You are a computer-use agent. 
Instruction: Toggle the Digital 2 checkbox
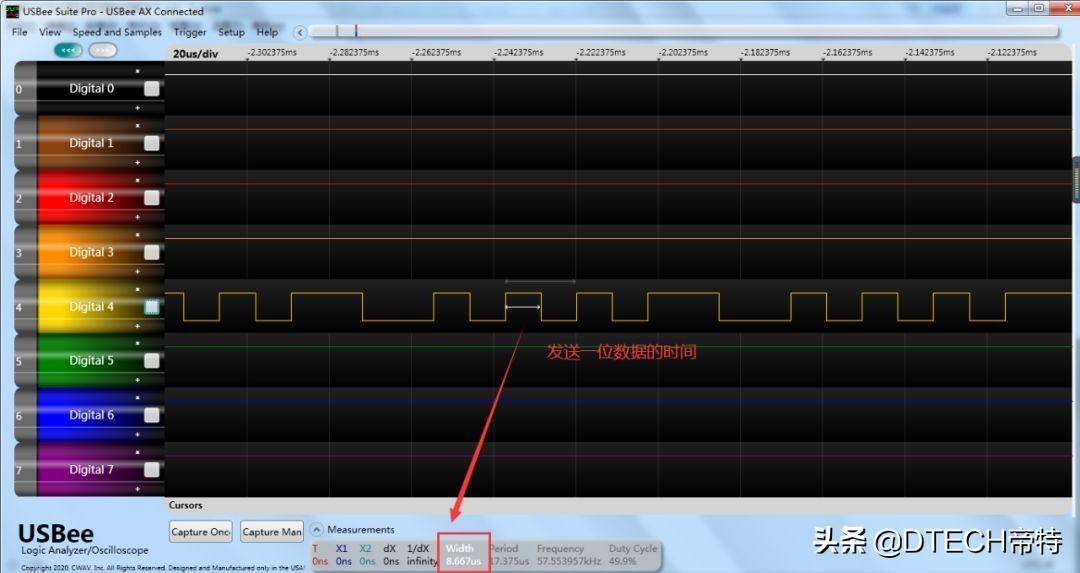(x=152, y=198)
